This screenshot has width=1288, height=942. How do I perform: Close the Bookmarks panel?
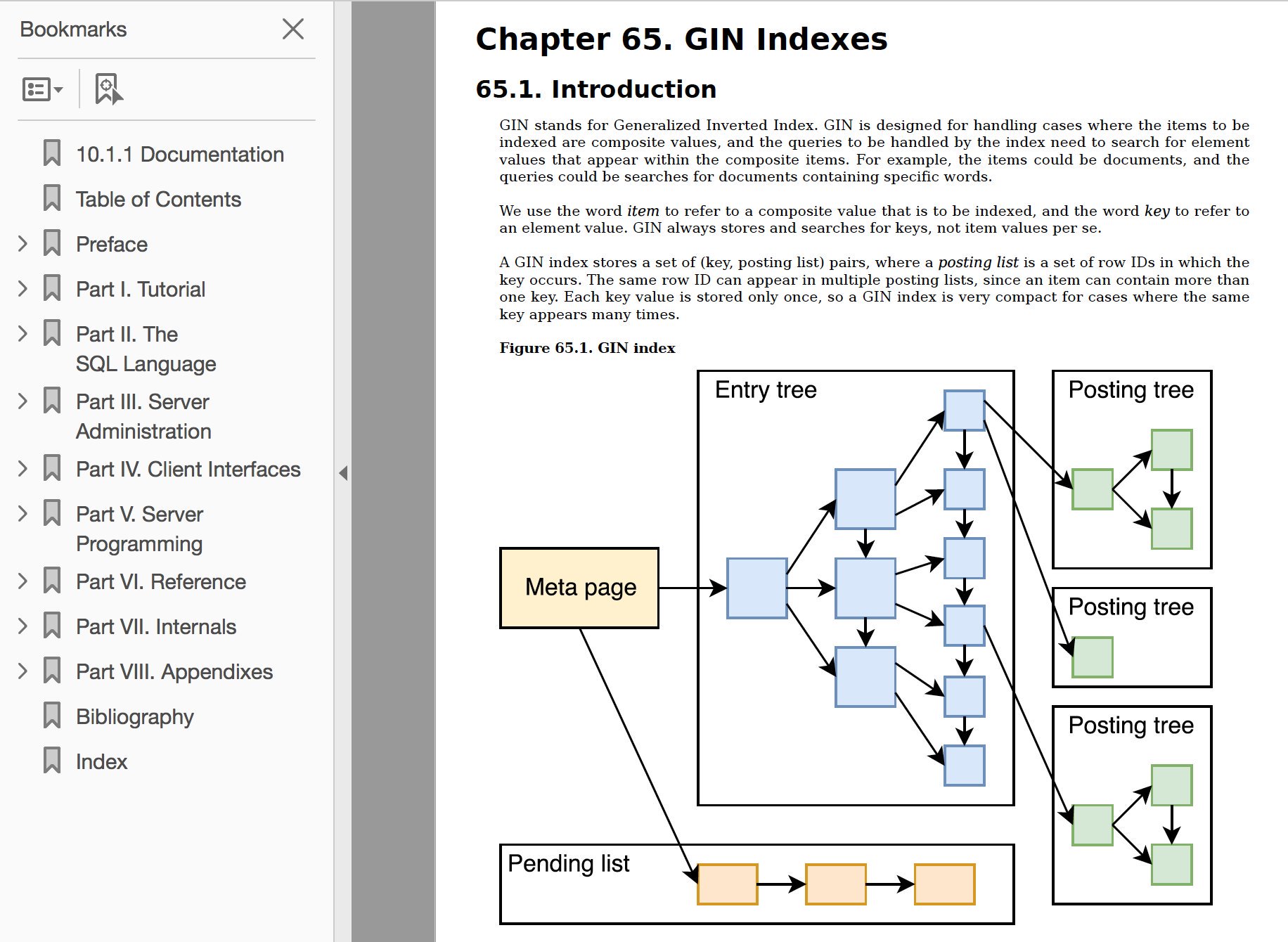(292, 30)
